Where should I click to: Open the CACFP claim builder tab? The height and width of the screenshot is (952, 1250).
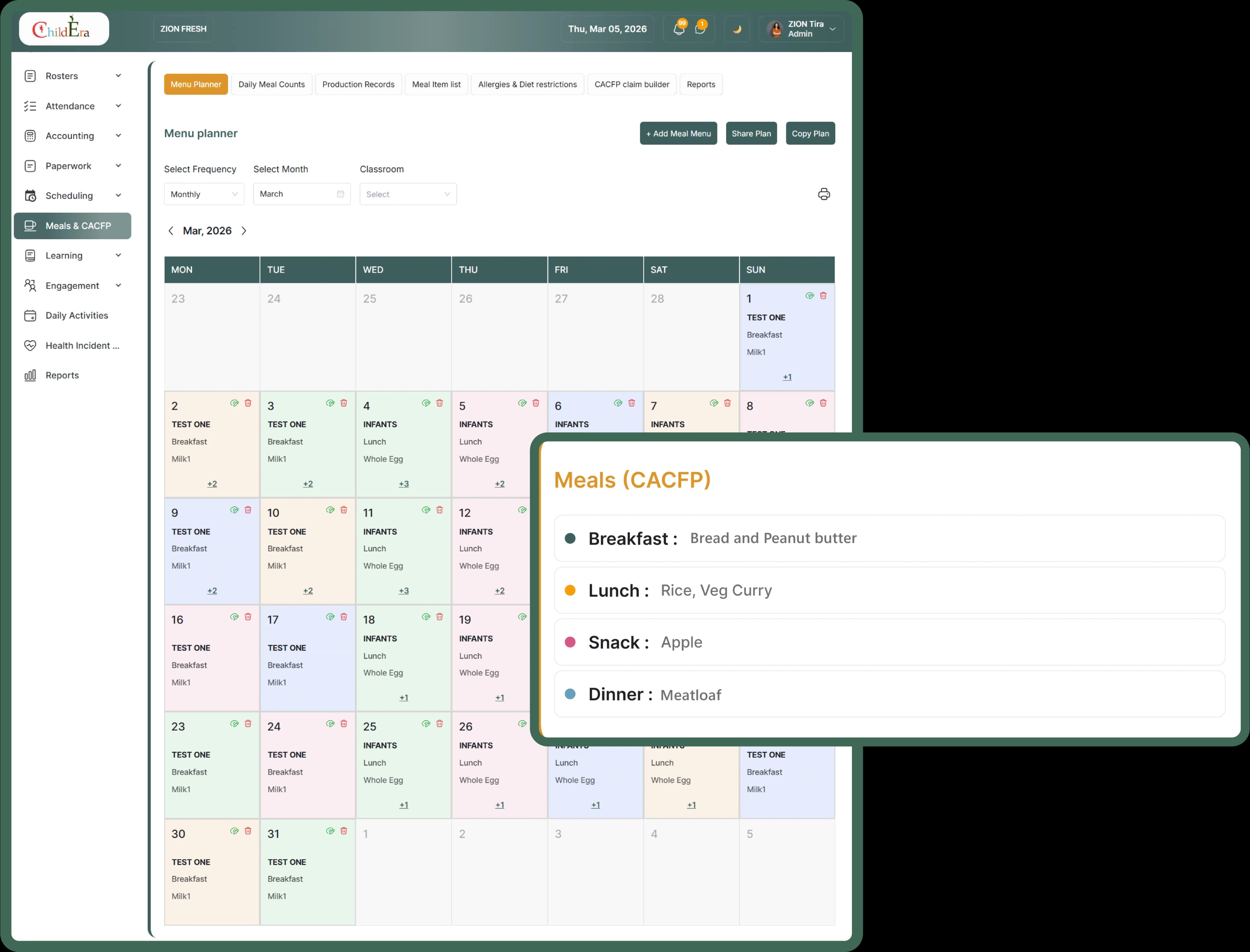tap(632, 84)
